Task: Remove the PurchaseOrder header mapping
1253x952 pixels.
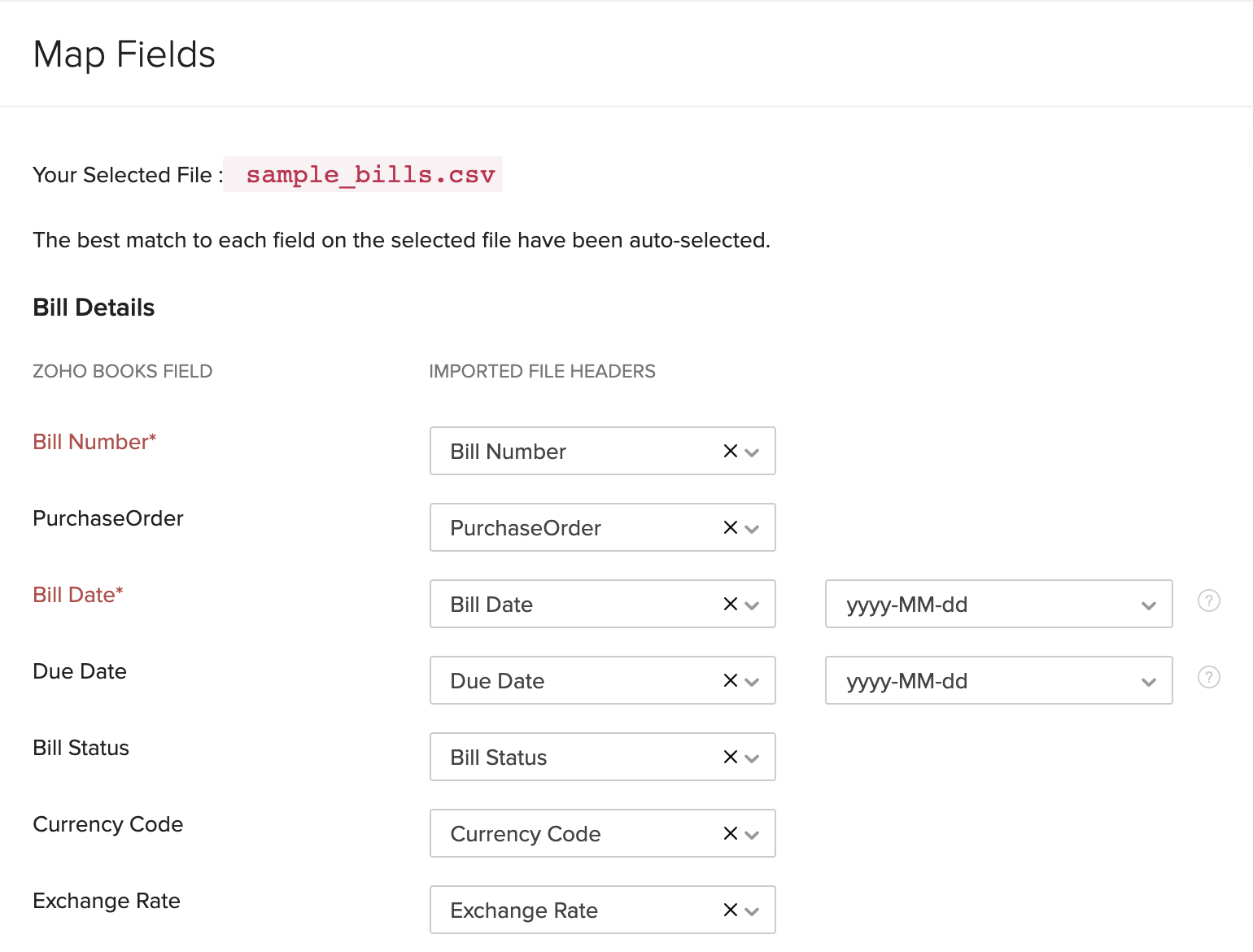Action: click(x=729, y=528)
